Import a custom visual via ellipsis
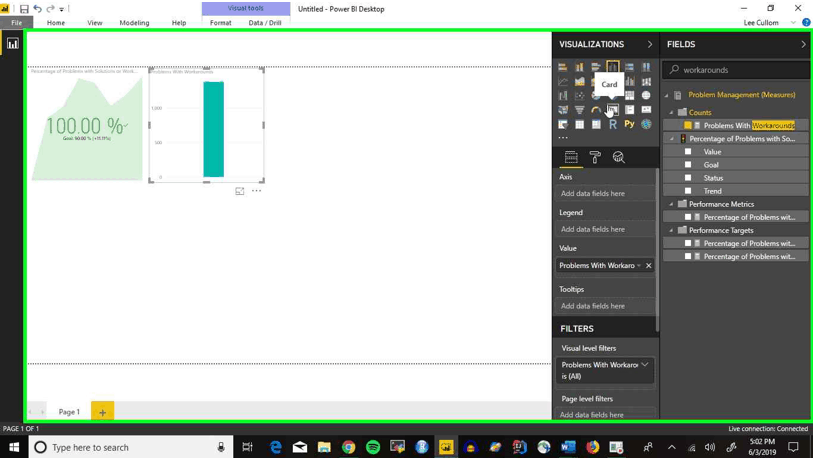 pos(563,138)
